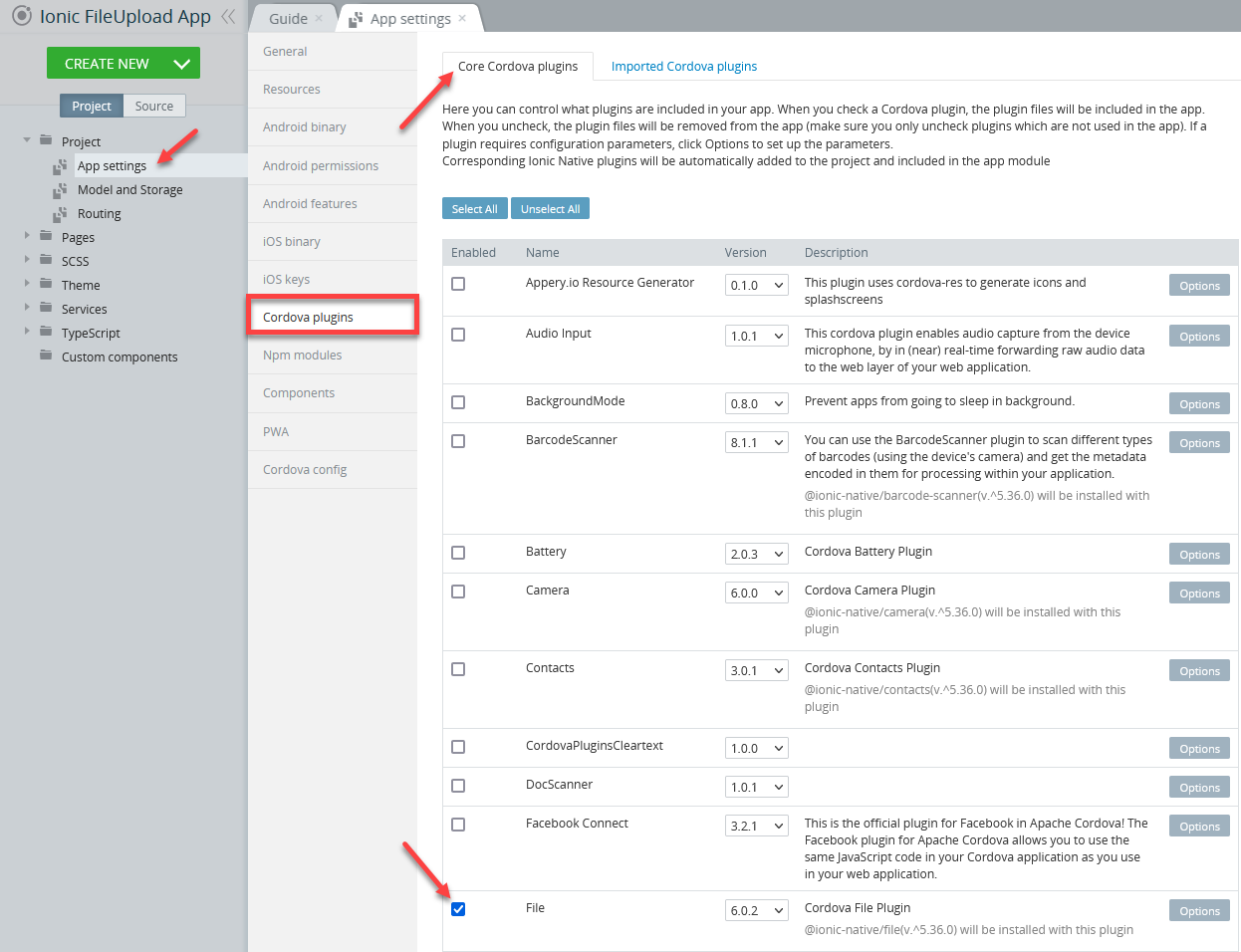The image size is (1241, 952).
Task: Select the Routing item in project tree
Action: point(100,214)
